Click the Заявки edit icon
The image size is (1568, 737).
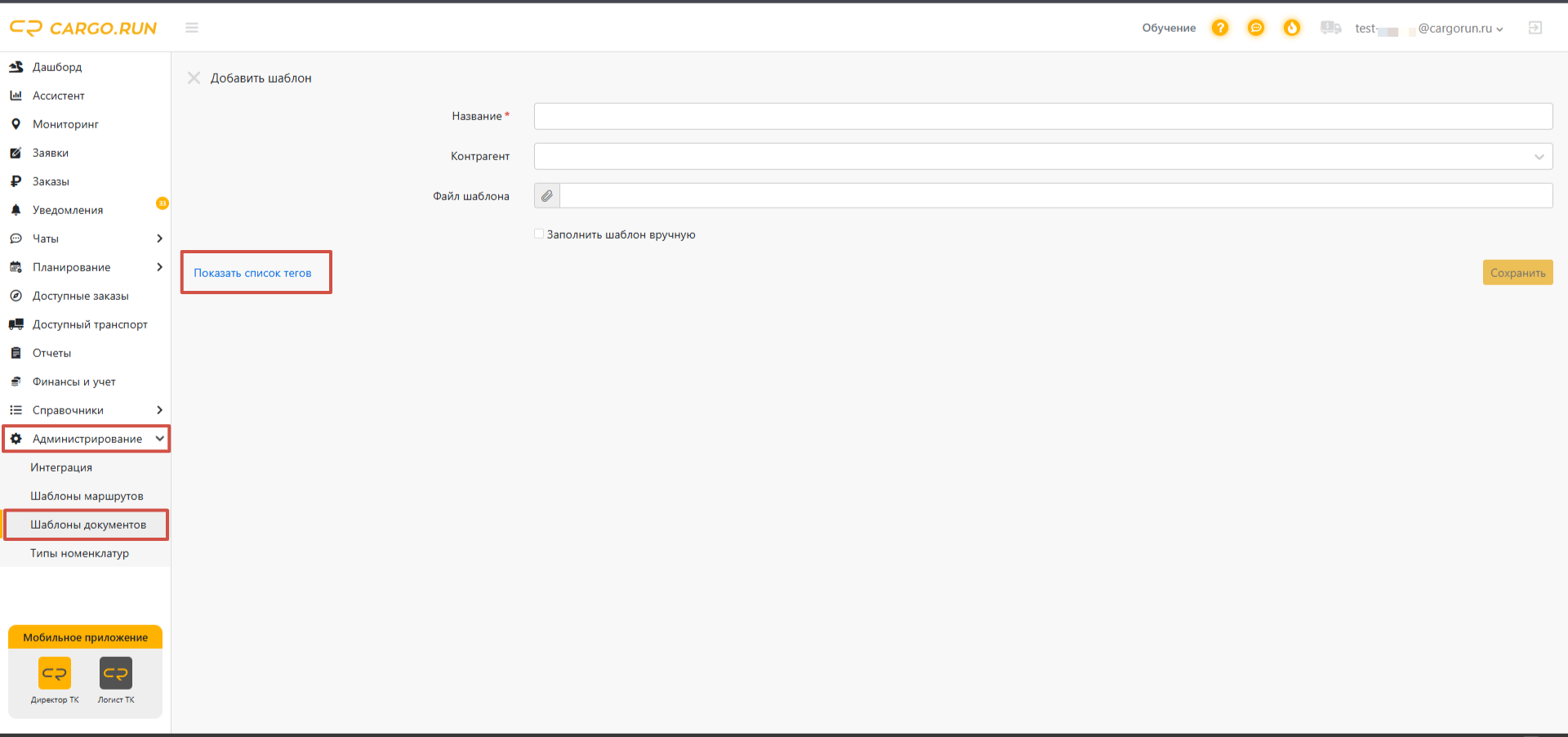16,153
